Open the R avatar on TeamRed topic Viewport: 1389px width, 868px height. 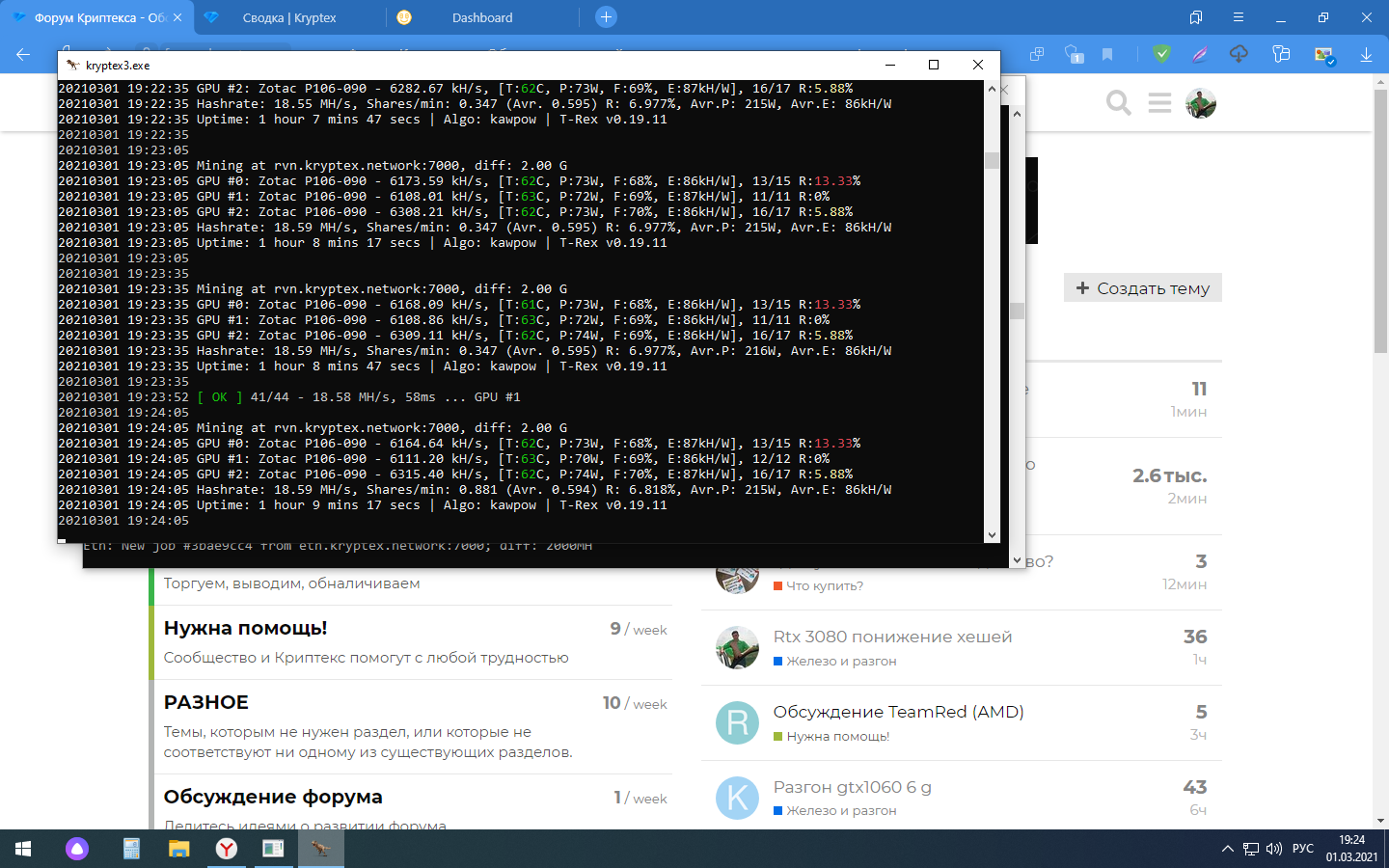(737, 723)
